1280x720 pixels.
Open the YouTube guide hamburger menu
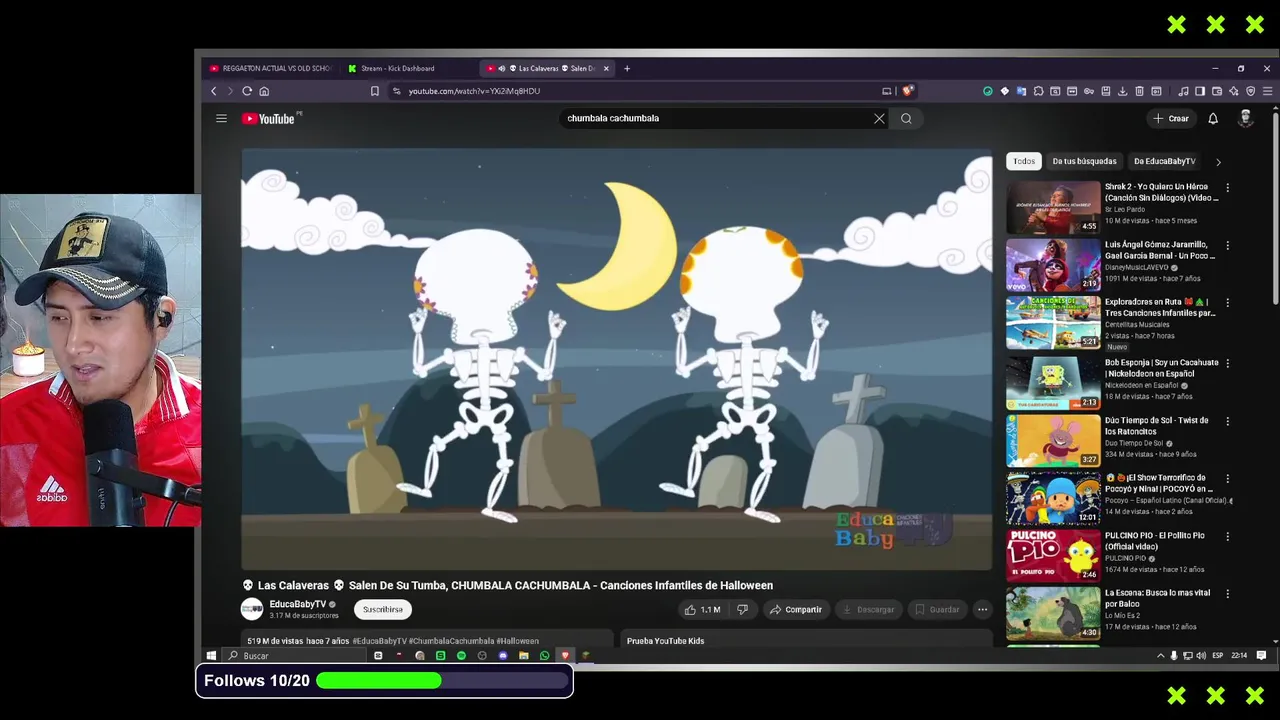coord(221,118)
